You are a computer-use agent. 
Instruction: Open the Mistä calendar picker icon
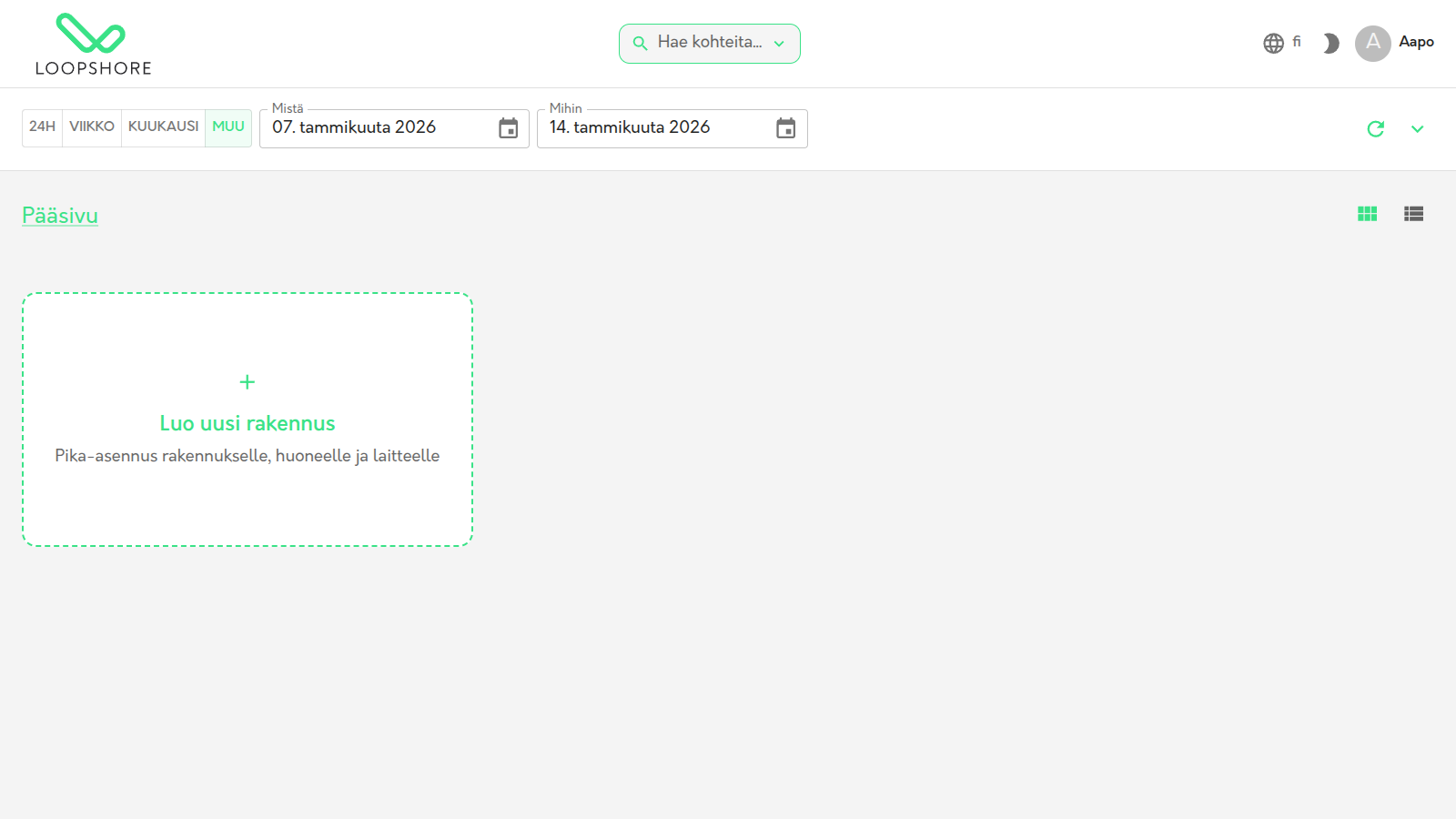pos(508,128)
